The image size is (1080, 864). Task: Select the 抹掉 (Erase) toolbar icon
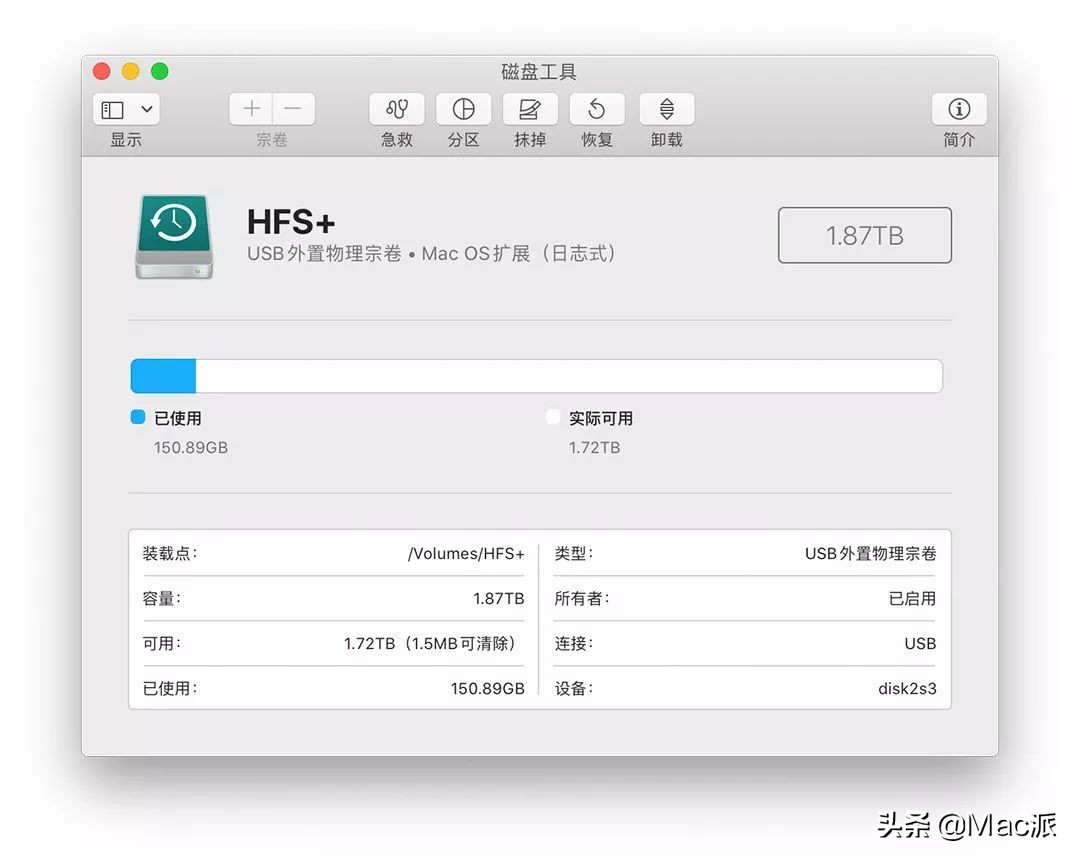point(530,109)
